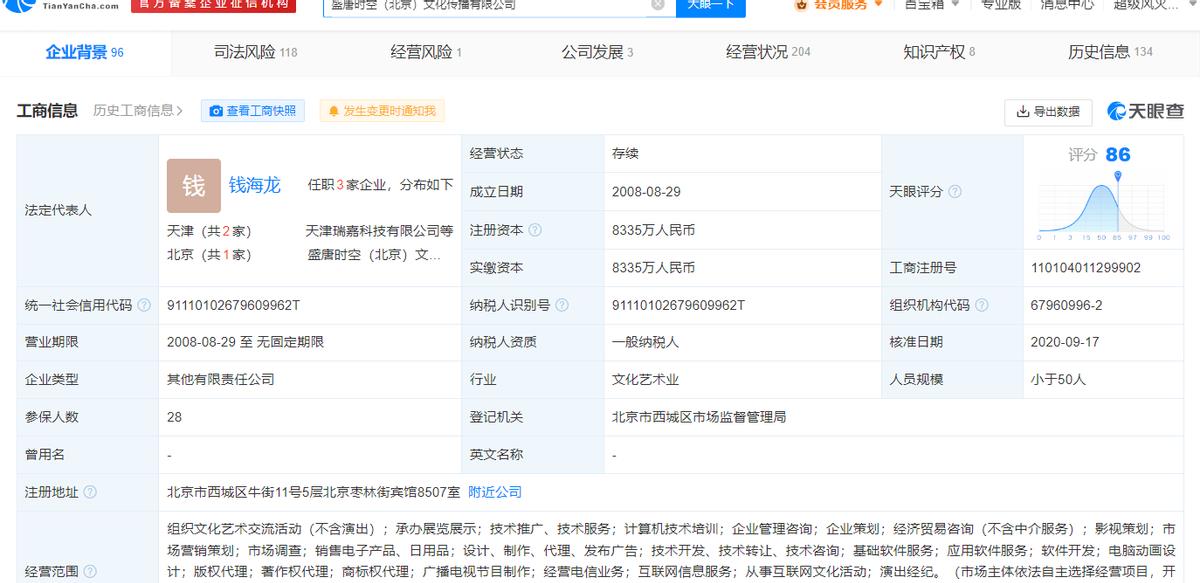Click 行业 value 文化艺术业

pos(645,380)
